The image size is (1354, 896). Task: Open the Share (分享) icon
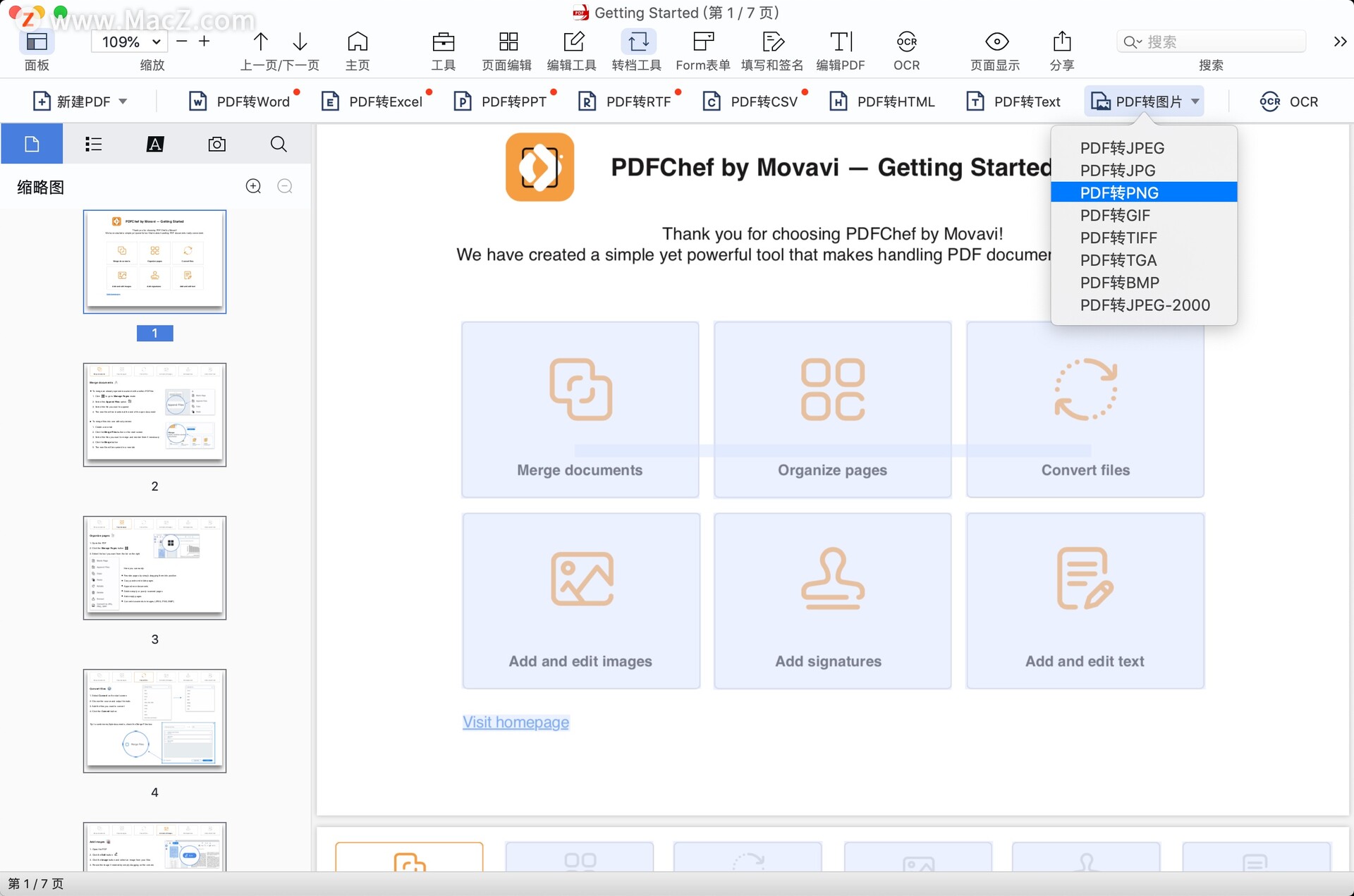pos(1062,42)
